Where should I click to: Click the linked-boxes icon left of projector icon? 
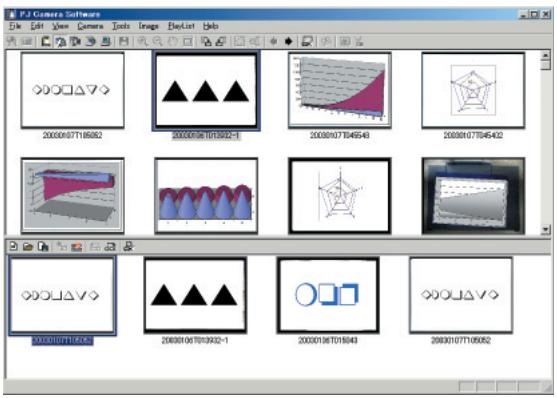(110, 246)
